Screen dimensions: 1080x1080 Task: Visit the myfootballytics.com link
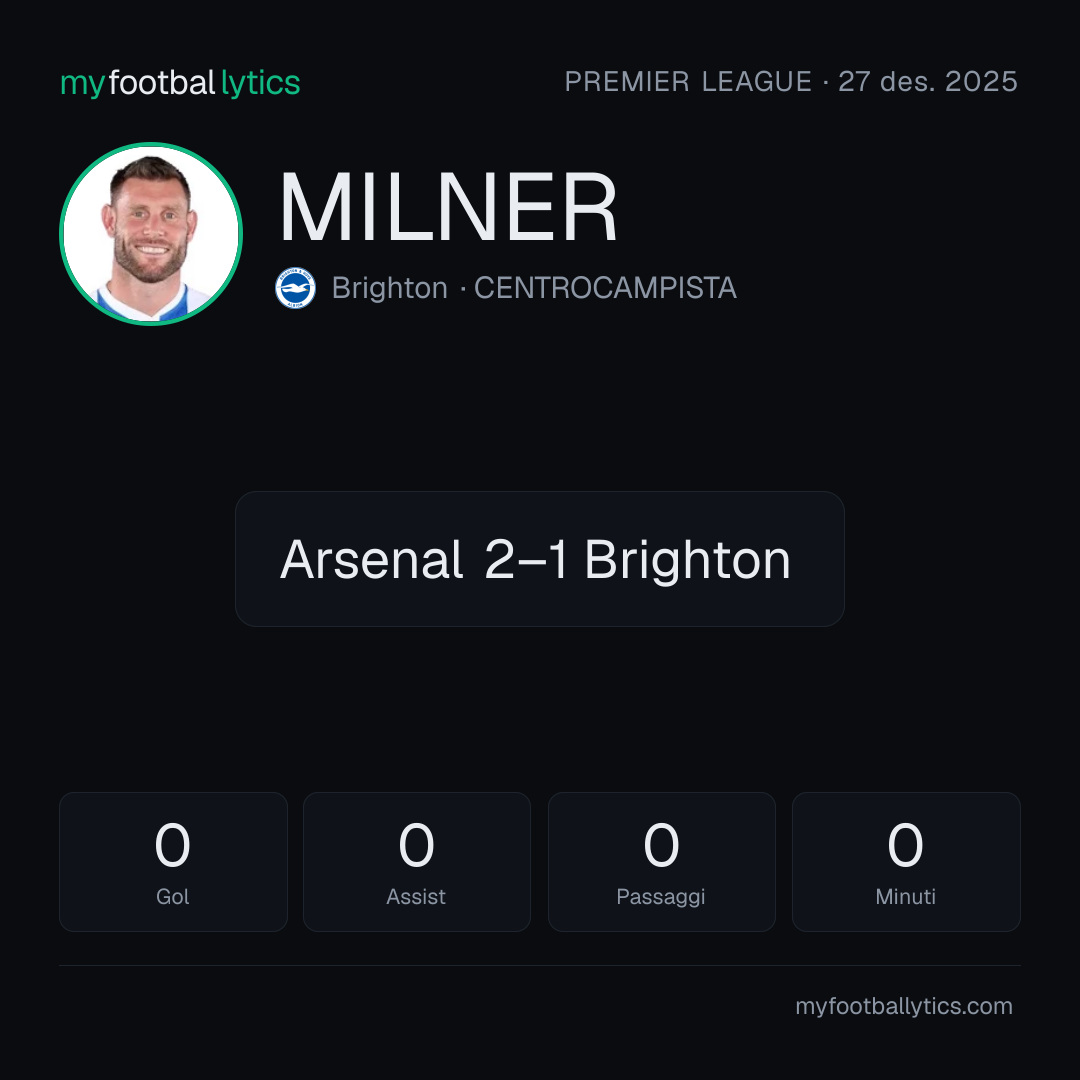pos(904,1006)
